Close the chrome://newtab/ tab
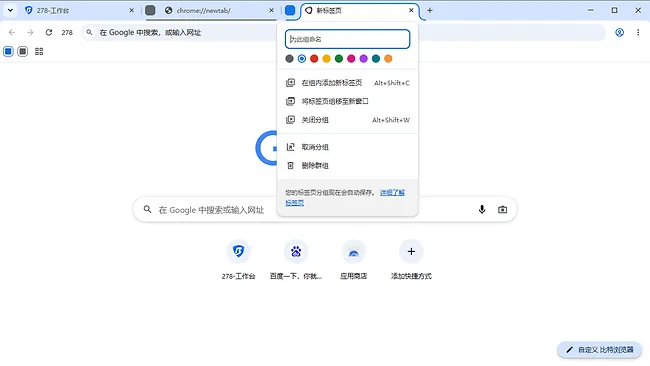This screenshot has height=366, width=650. [272, 10]
